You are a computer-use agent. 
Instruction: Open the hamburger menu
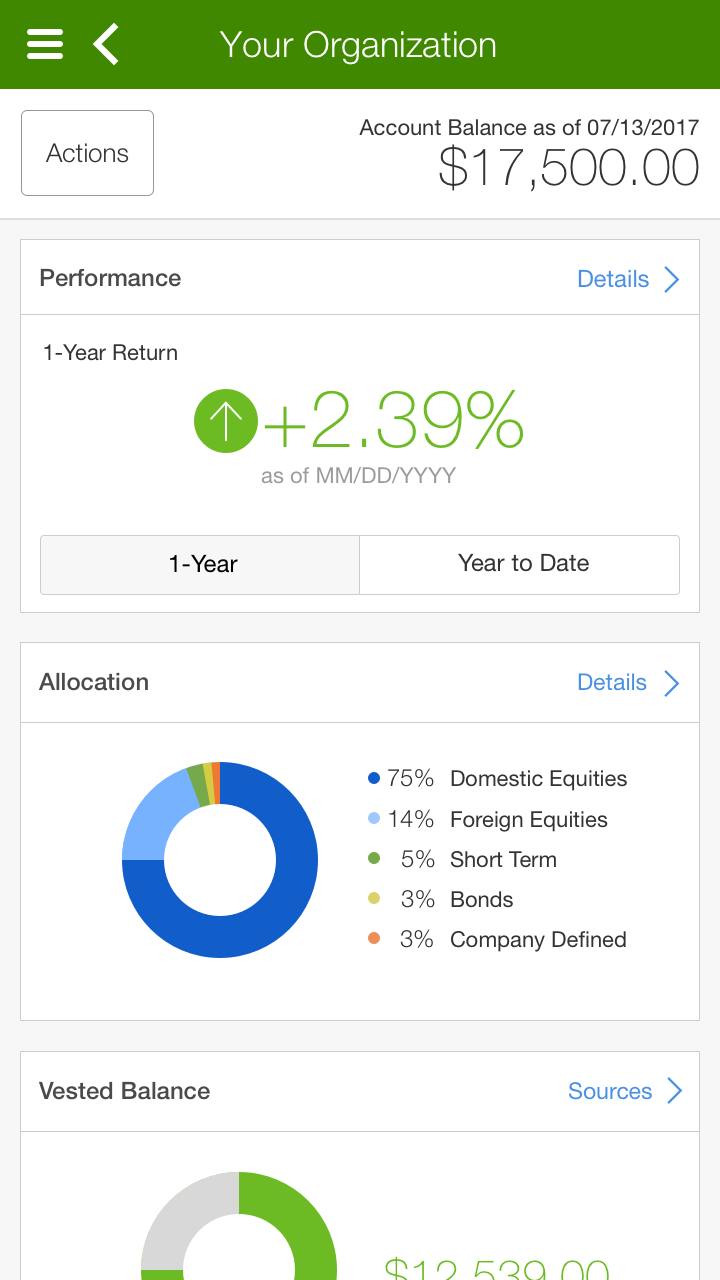point(45,45)
